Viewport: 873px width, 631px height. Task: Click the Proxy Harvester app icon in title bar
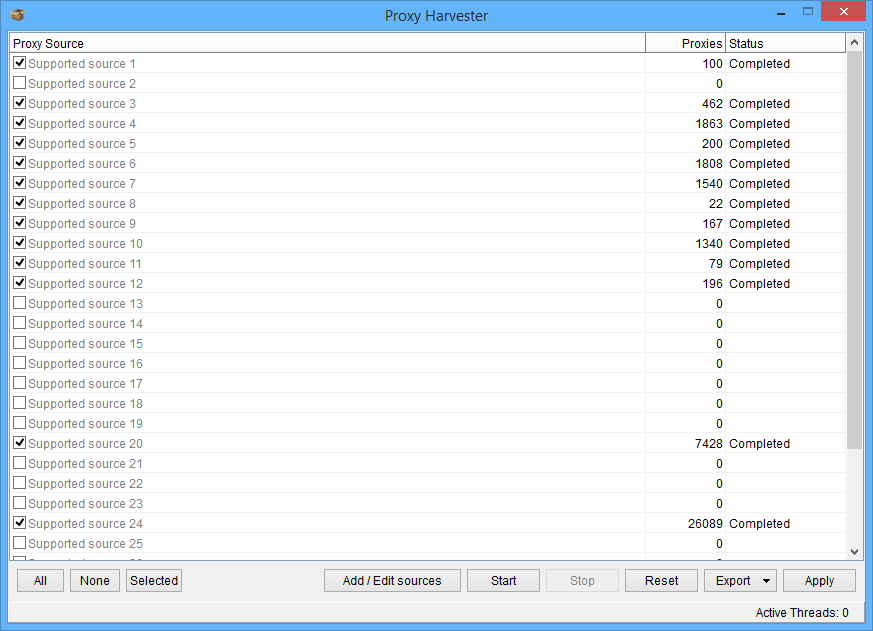[x=17, y=15]
